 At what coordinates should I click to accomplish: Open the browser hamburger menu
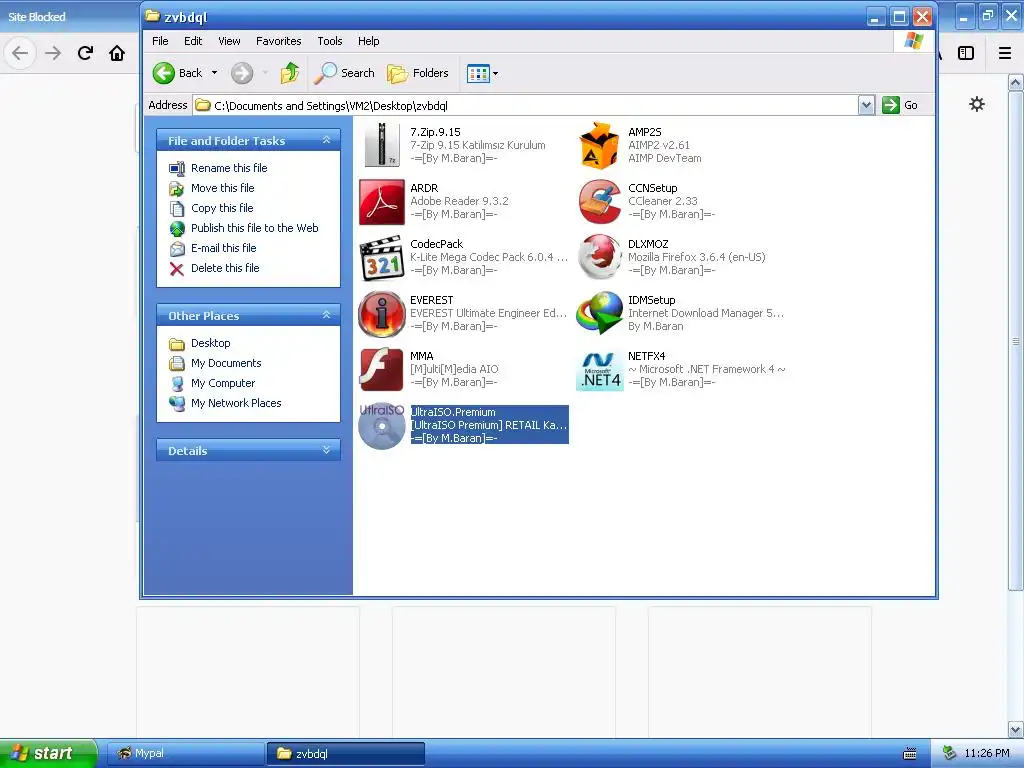1005,53
